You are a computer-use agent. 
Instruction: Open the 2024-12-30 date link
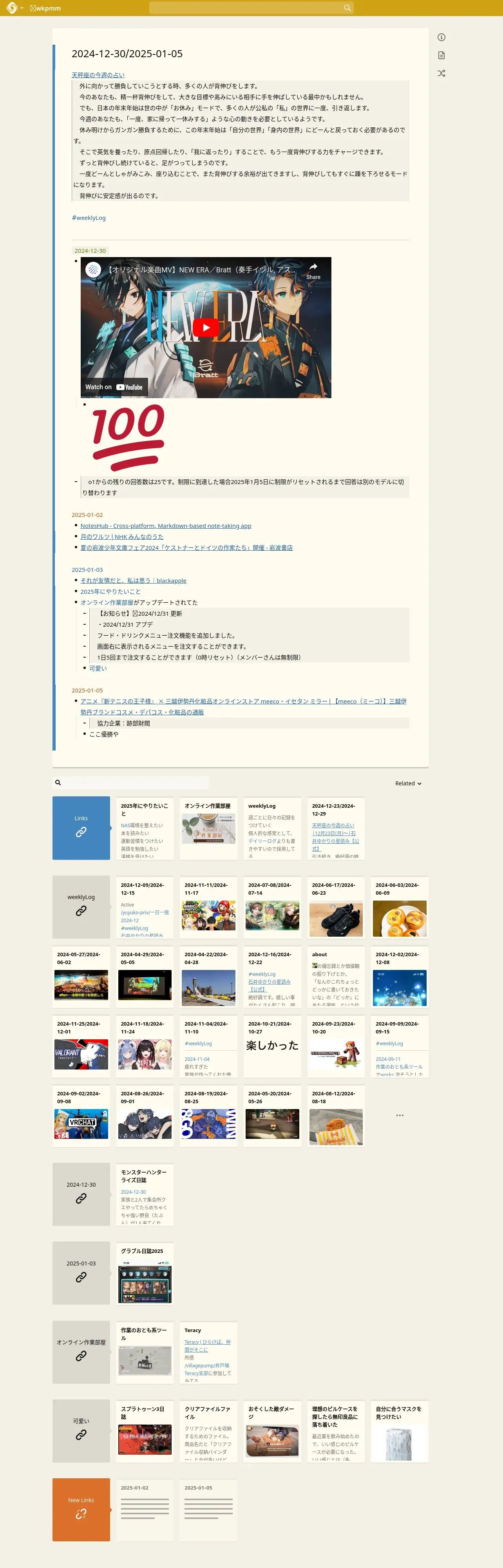coord(90,251)
